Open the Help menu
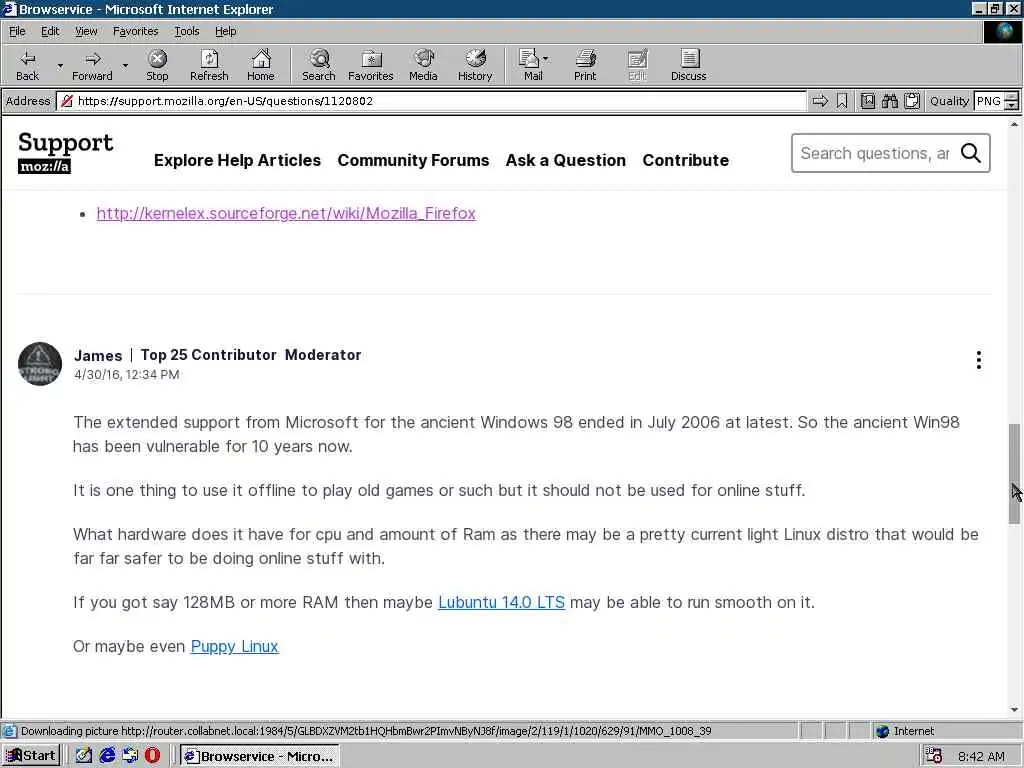Viewport: 1024px width, 768px height. [x=225, y=31]
